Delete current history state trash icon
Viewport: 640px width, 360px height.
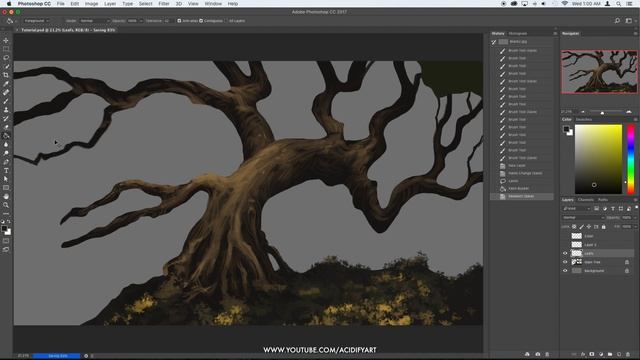547,354
